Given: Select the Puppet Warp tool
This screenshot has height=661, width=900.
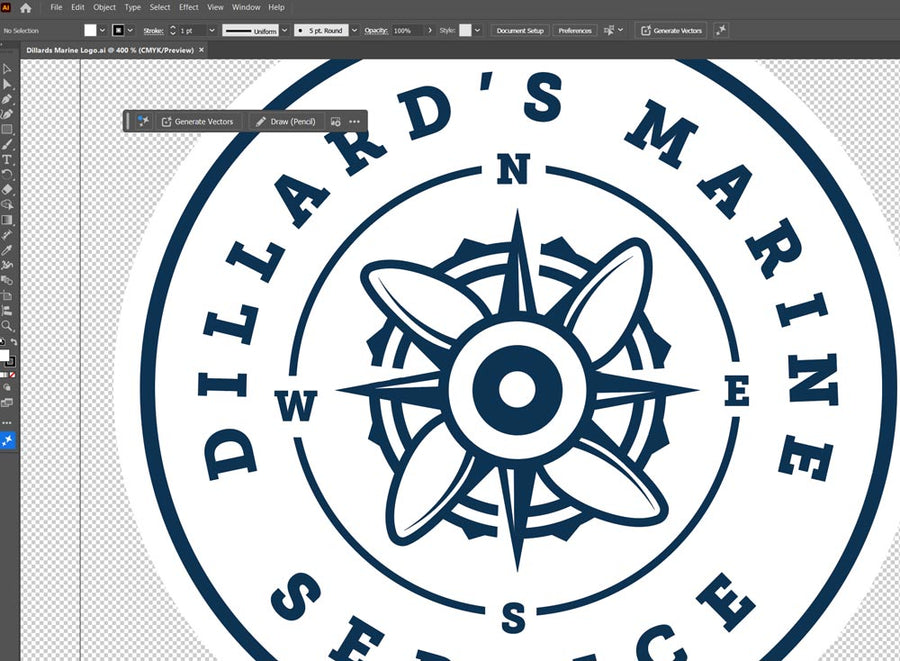Looking at the screenshot, I should pyautogui.click(x=7, y=265).
